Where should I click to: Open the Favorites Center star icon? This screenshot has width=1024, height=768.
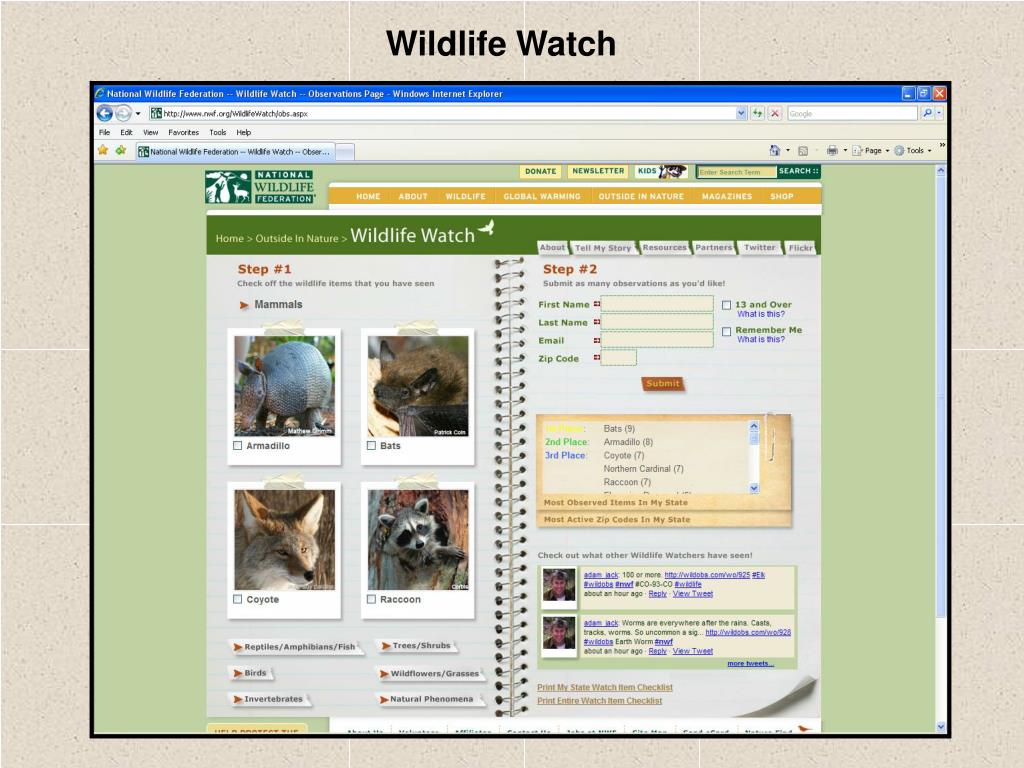(103, 150)
